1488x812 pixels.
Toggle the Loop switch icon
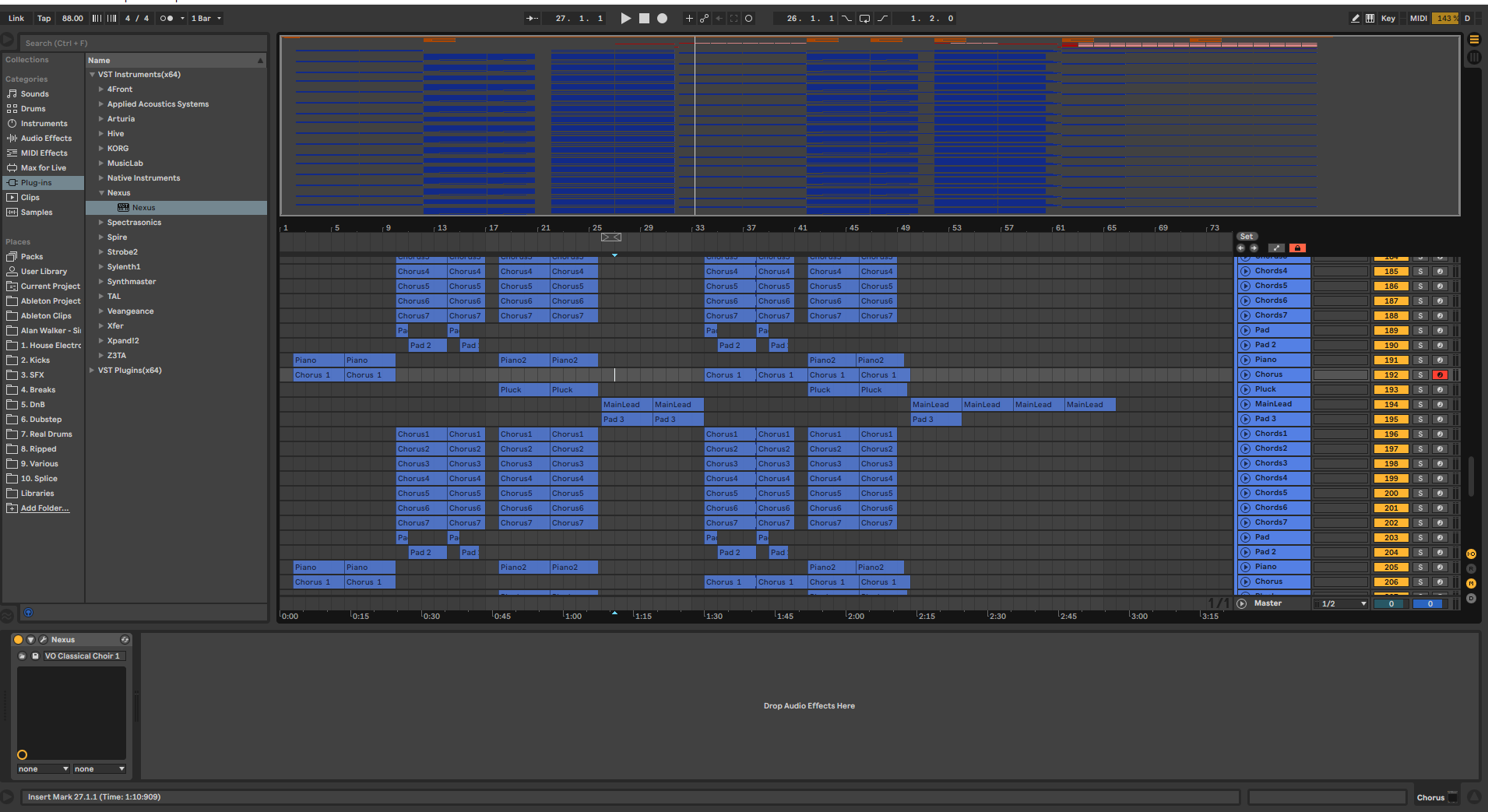pos(864,18)
